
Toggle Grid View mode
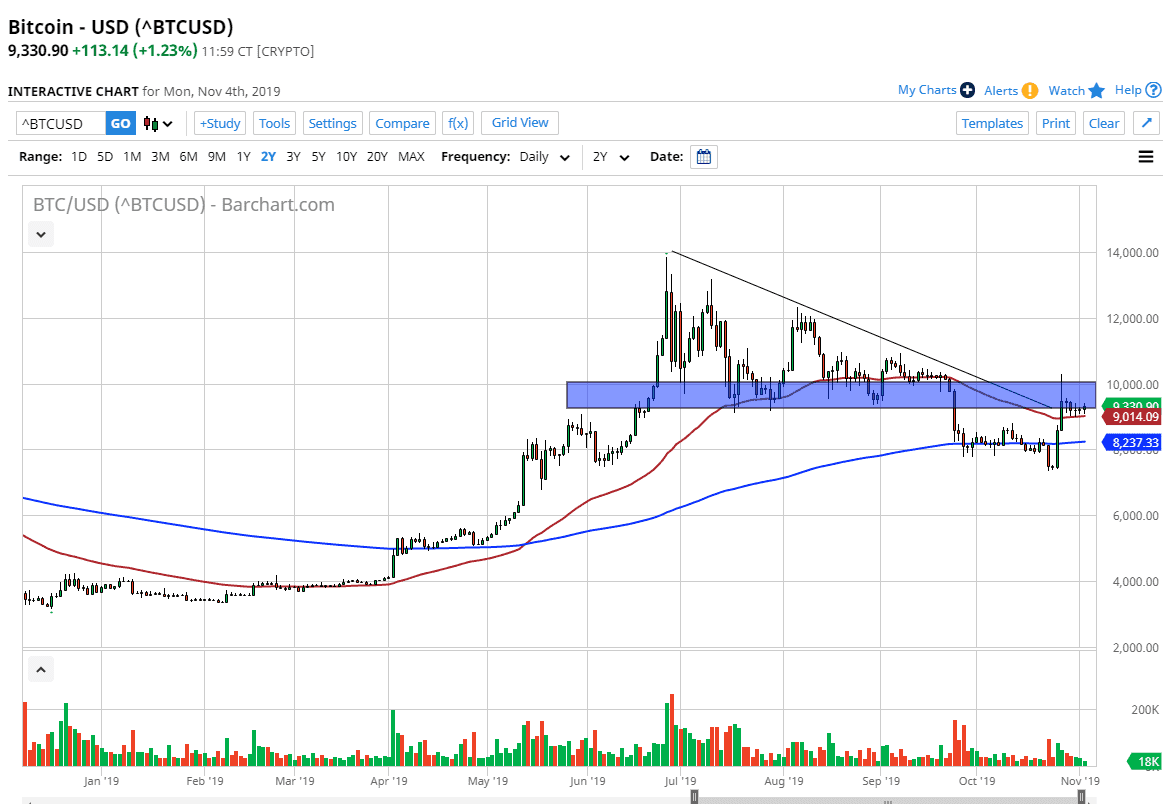[519, 122]
